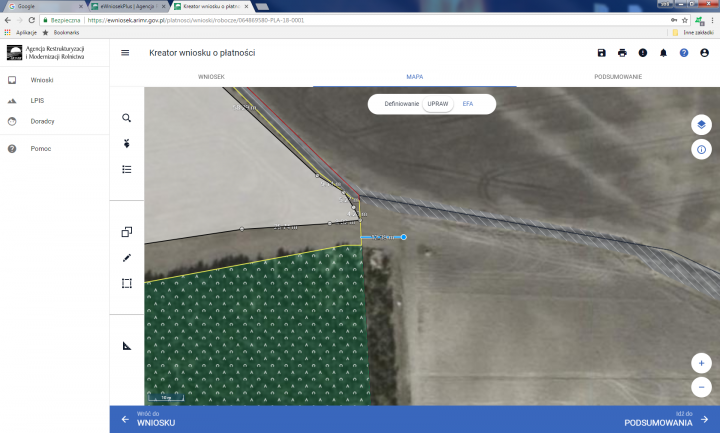
Task: Select the map search tool
Action: [x=127, y=118]
